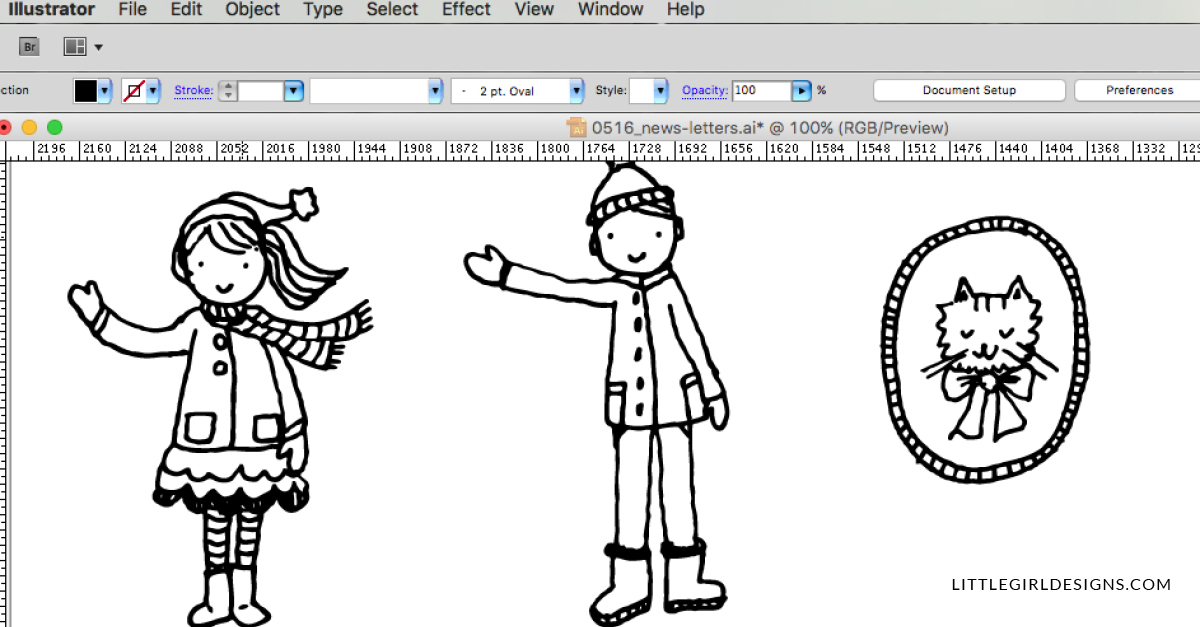This screenshot has width=1200, height=627.
Task: Expand the Stroke weight dropdown
Action: point(293,91)
